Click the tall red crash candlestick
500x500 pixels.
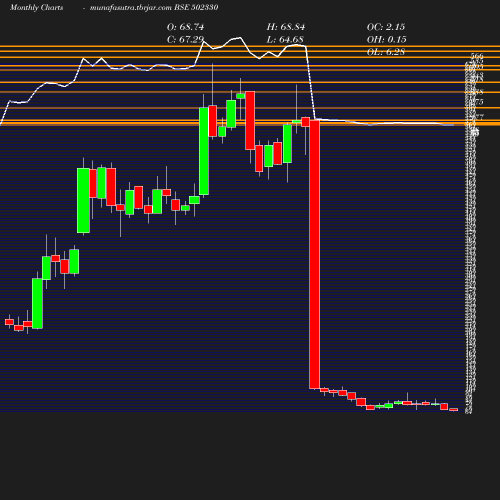315,254
